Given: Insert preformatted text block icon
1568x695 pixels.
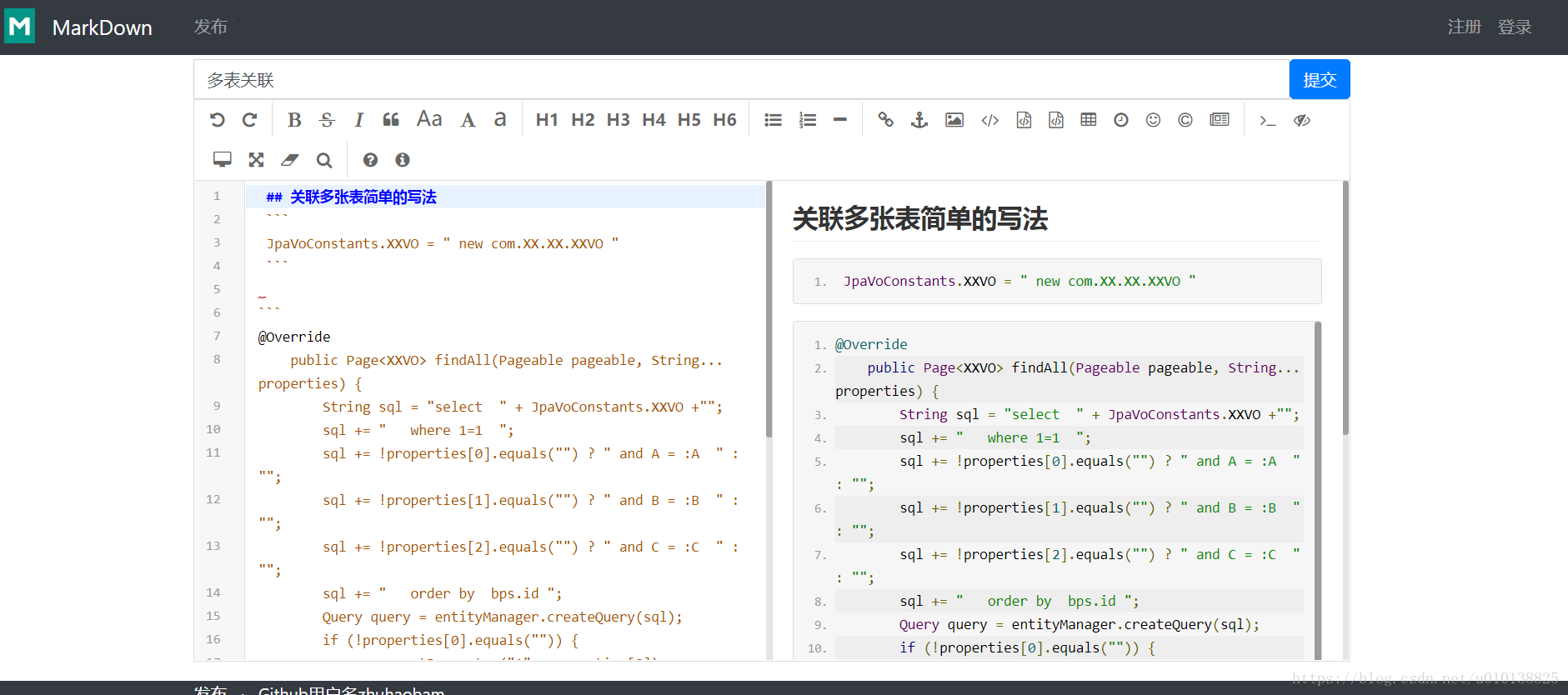Looking at the screenshot, I should click(x=1024, y=120).
